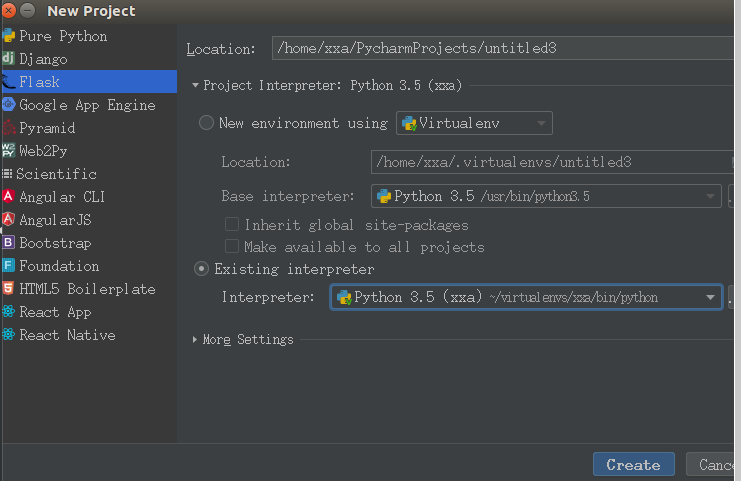Screen dimensions: 741x481
Task: Choose the HTML5 Boilerplate project type
Action: 89,289
